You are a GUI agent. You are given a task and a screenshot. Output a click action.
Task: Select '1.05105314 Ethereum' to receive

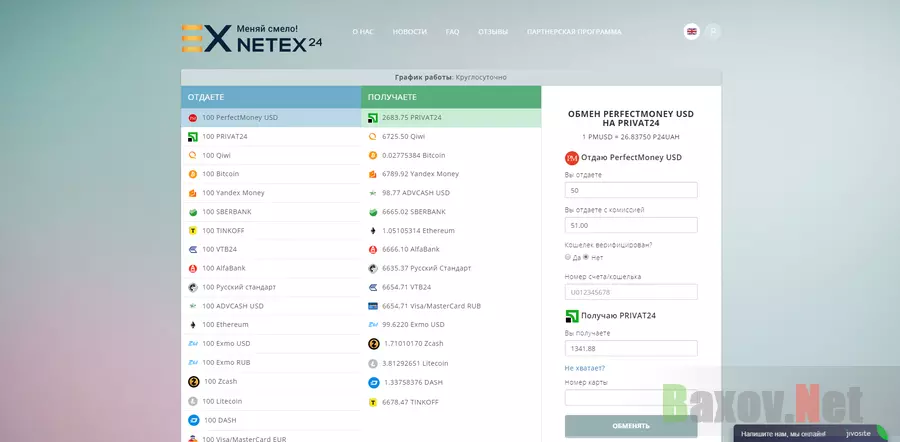(x=451, y=231)
